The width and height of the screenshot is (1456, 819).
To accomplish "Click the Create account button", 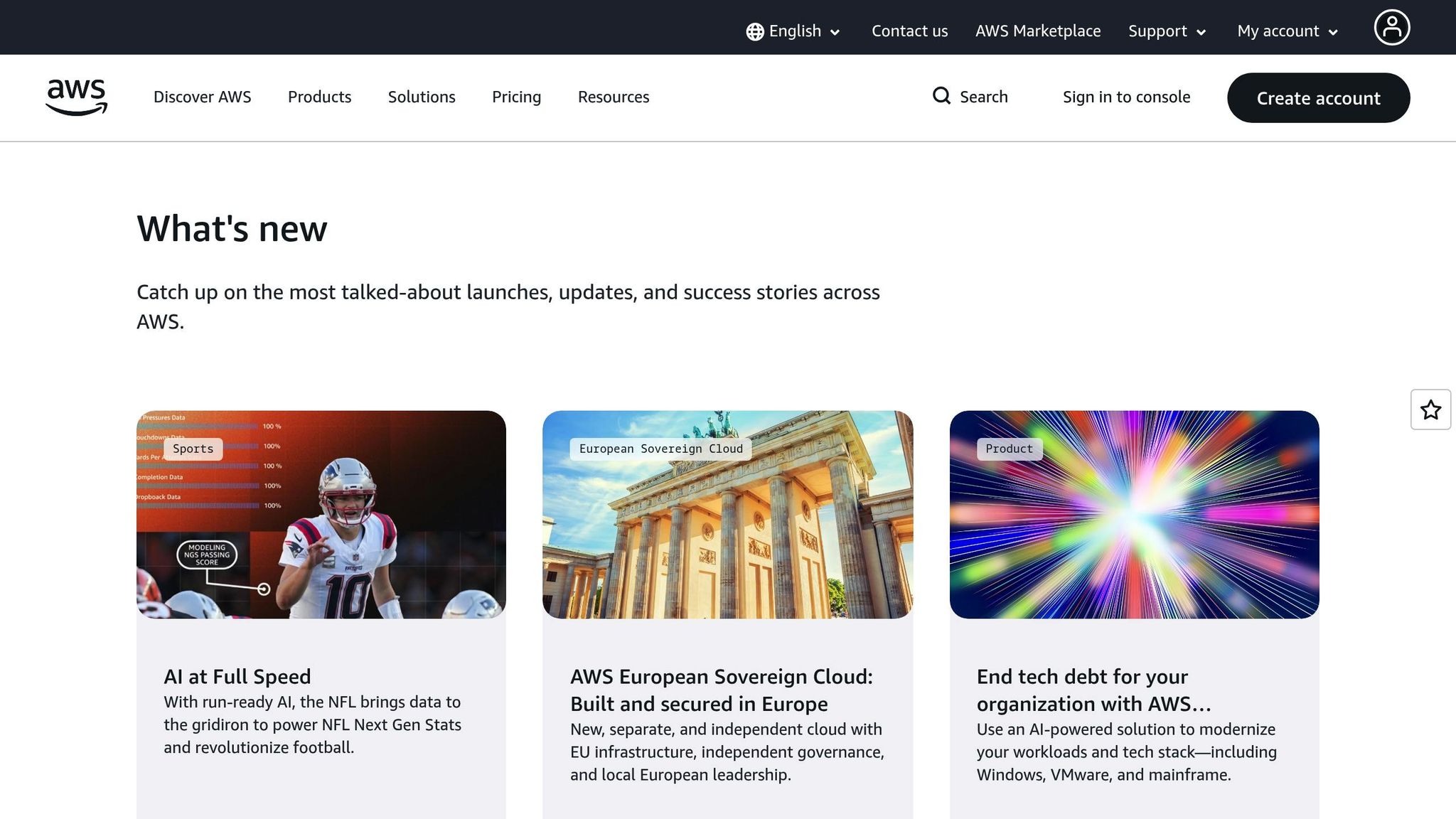I will 1318,98.
